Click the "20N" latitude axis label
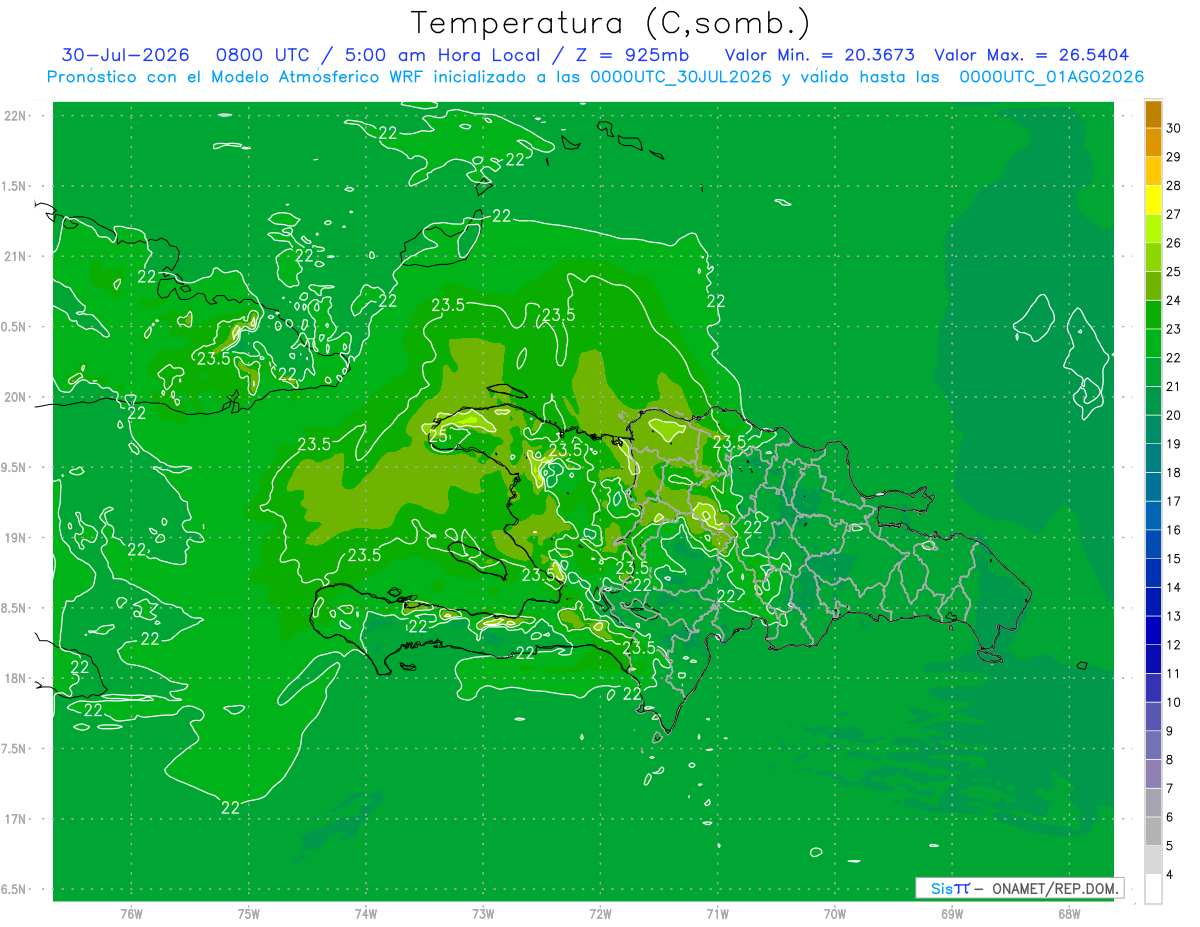The height and width of the screenshot is (927, 1200). pyautogui.click(x=14, y=397)
